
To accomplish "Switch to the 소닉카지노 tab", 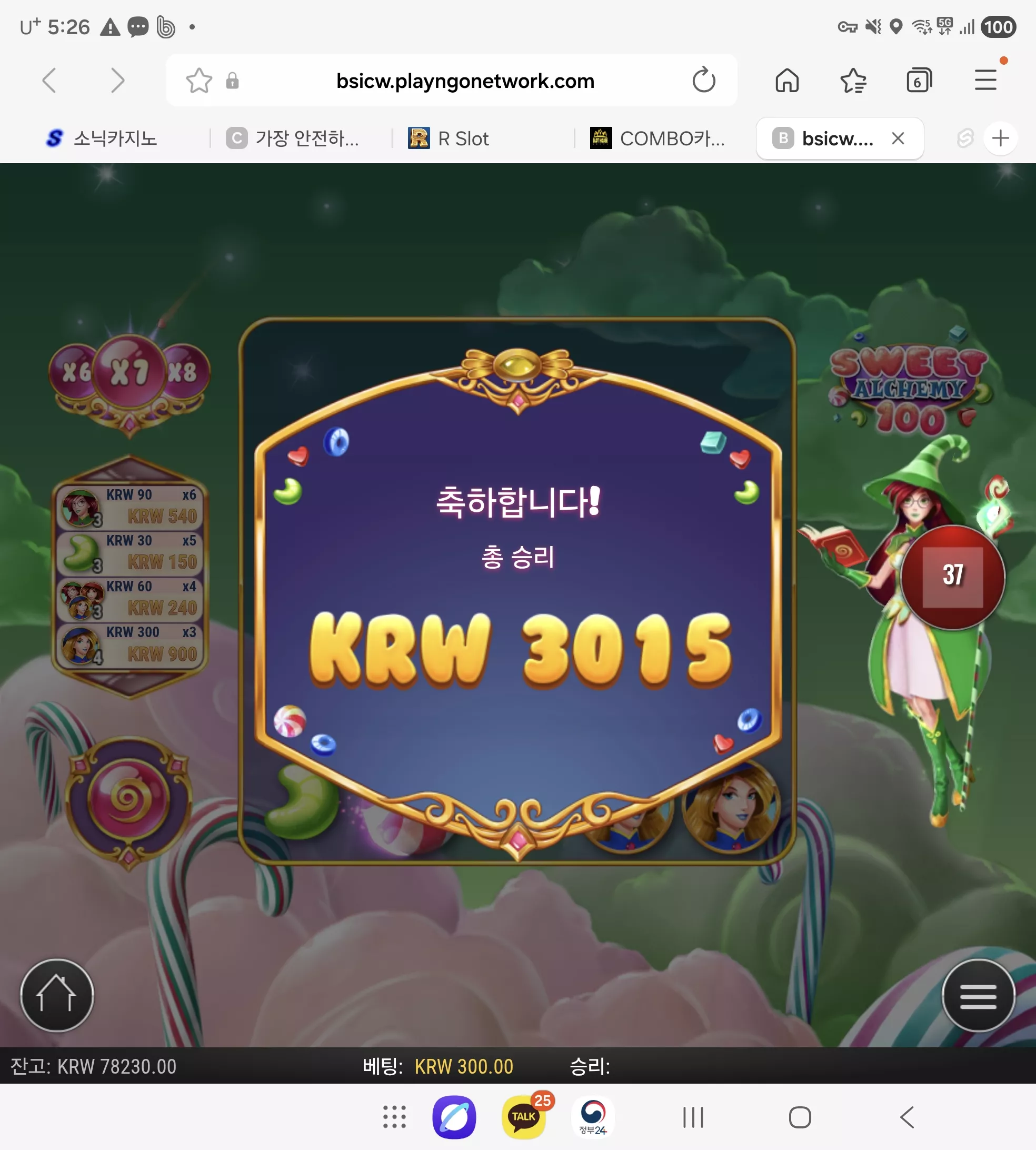I will pyautogui.click(x=103, y=138).
